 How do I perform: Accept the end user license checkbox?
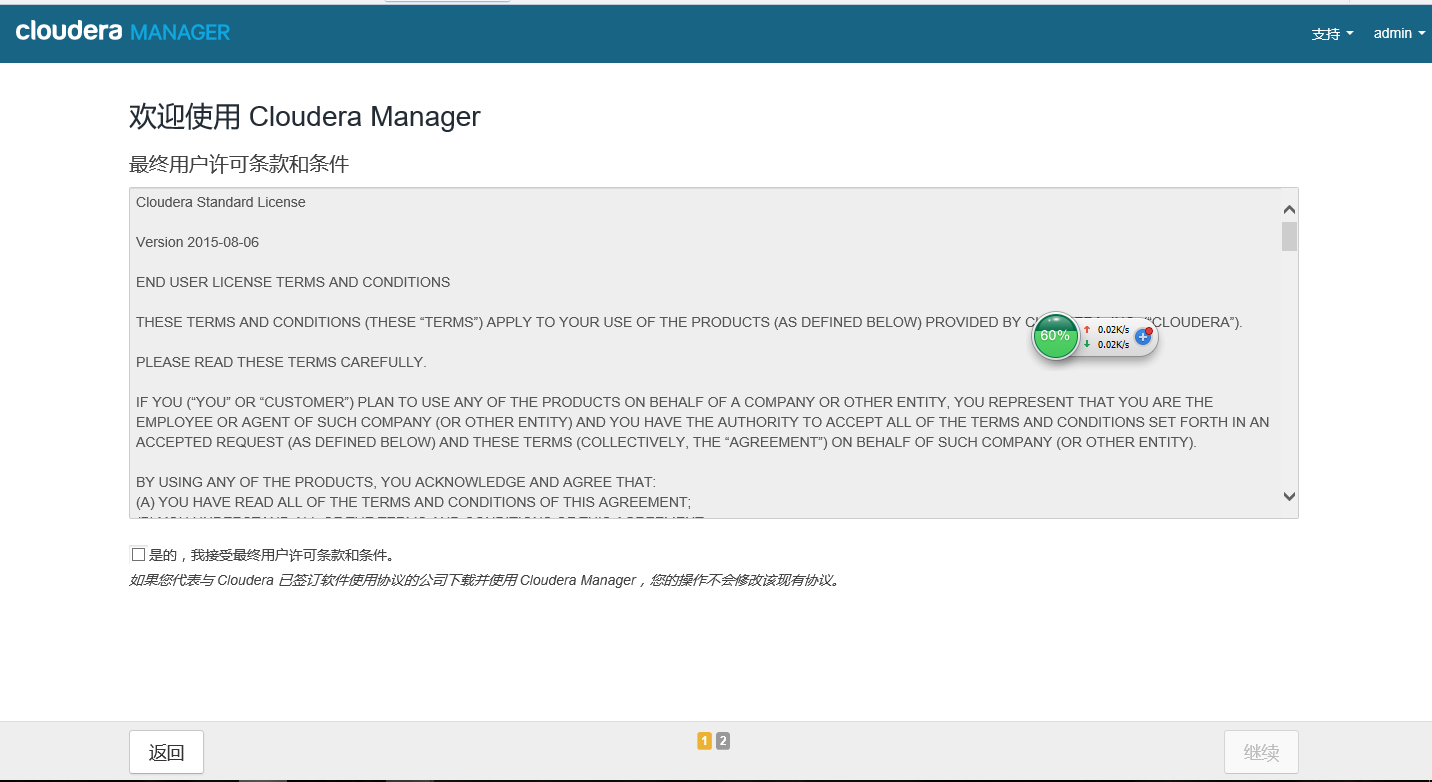click(138, 554)
